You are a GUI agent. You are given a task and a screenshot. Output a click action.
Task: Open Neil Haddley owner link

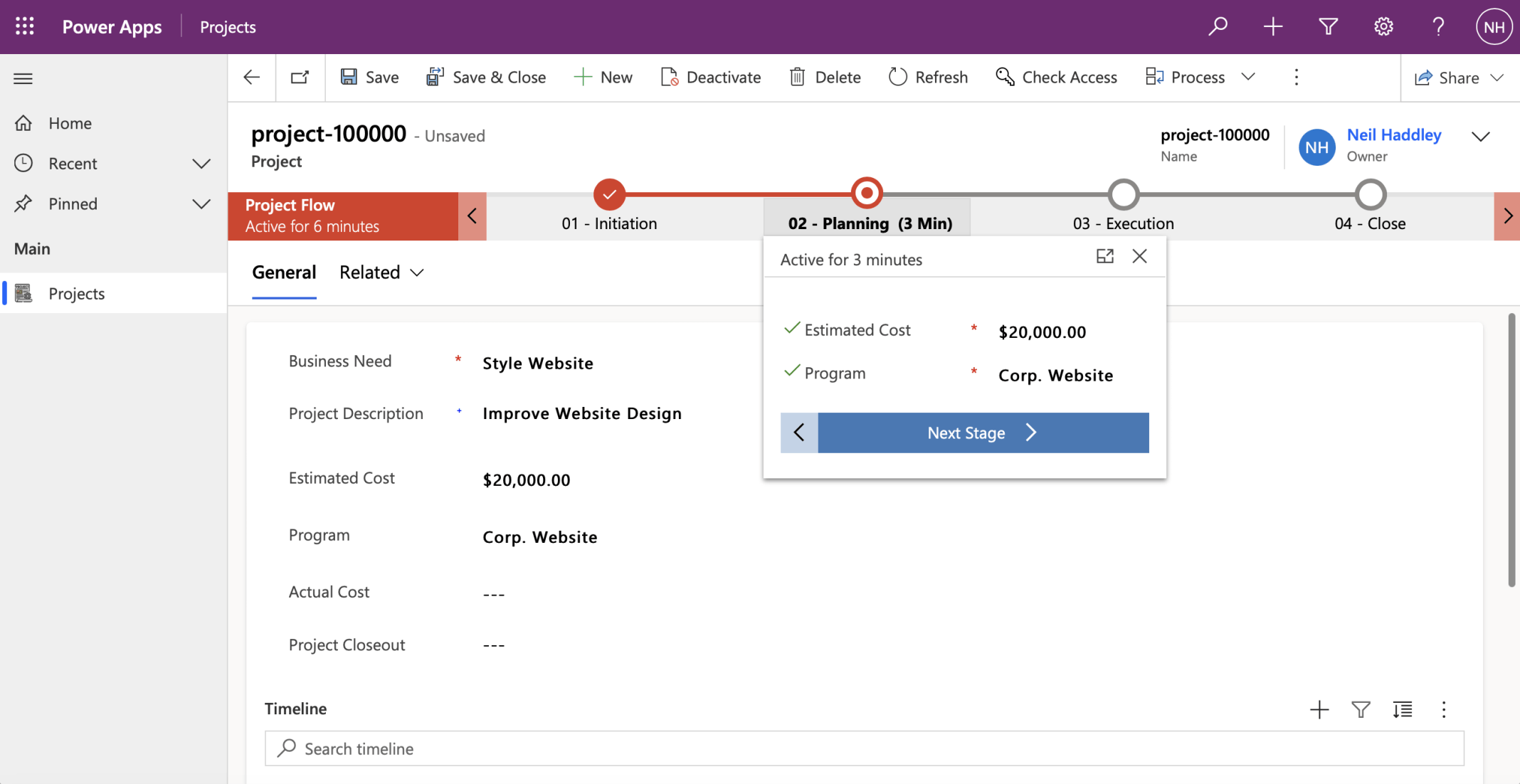[1393, 134]
